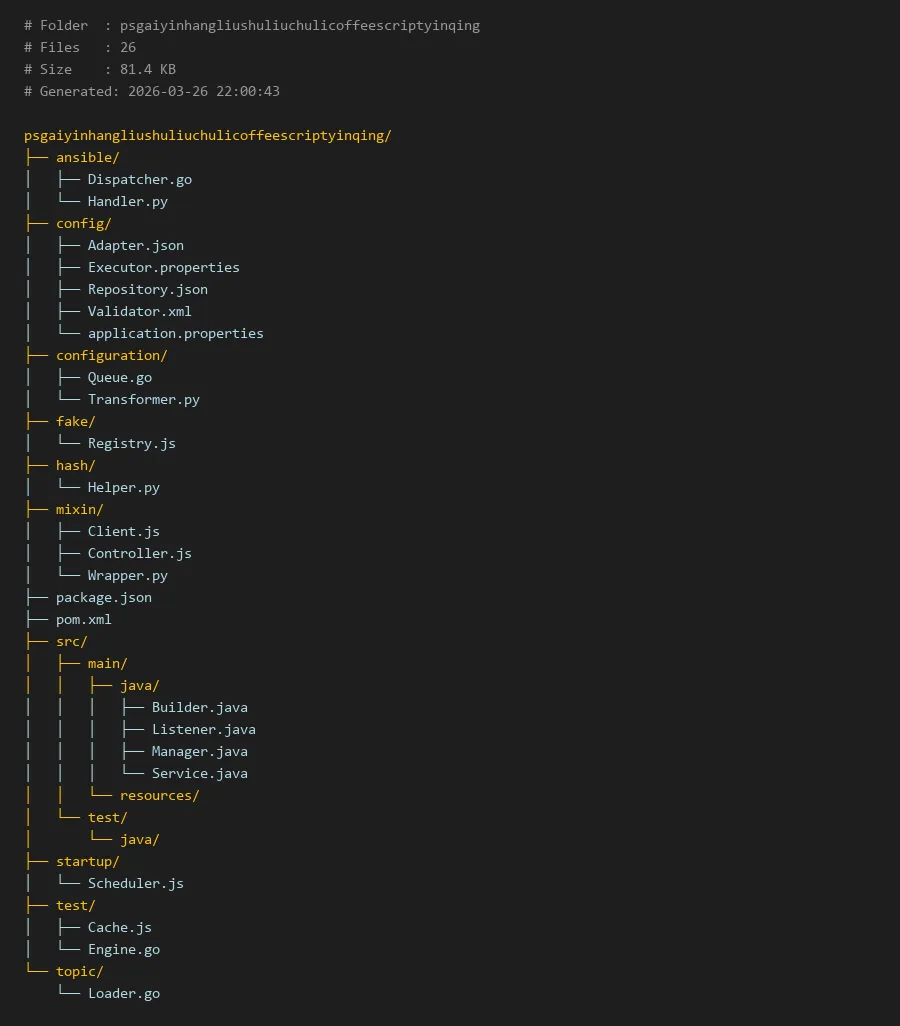
Task: Select Adapter.json in config
Action: (135, 245)
